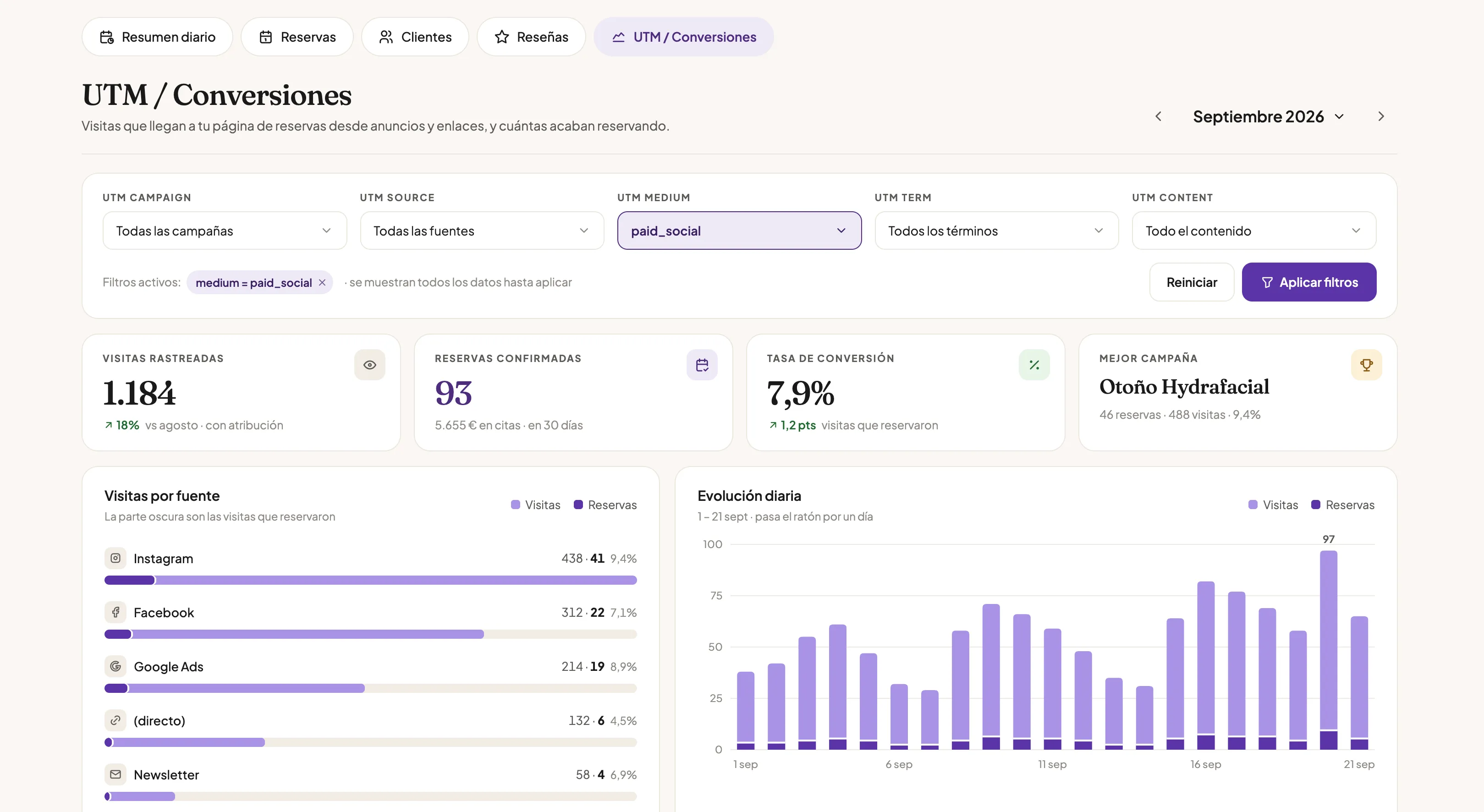Click the Otoño Hydrafacial campaign name
The width and height of the screenshot is (1484, 812).
tap(1184, 386)
